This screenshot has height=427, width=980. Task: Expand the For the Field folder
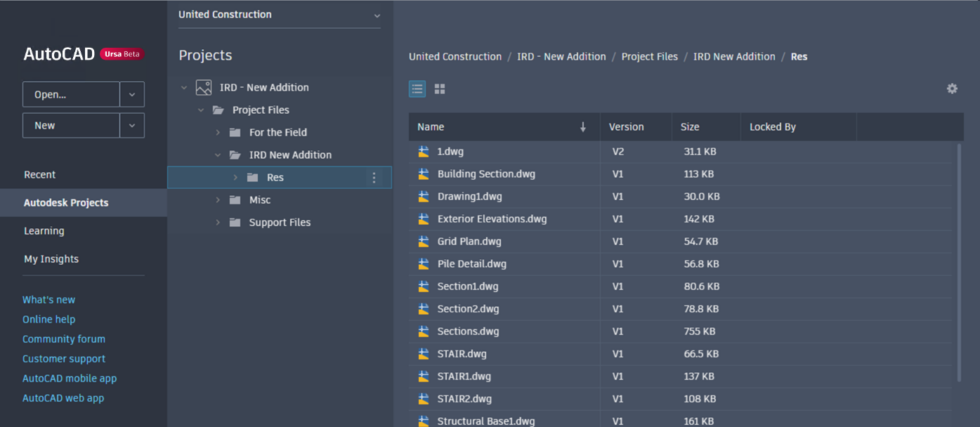click(x=218, y=133)
